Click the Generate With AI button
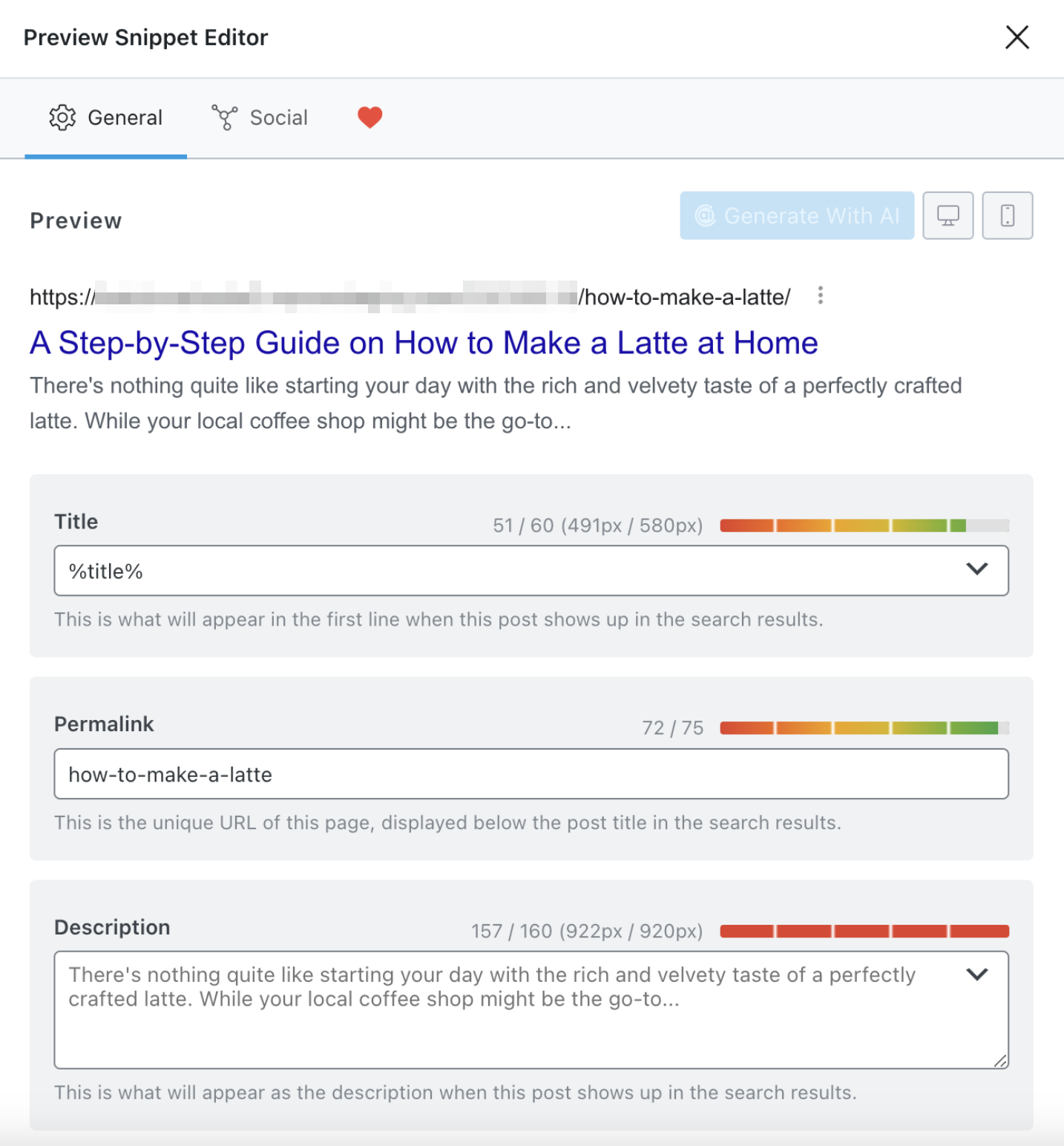This screenshot has width=1064, height=1146. click(x=797, y=216)
